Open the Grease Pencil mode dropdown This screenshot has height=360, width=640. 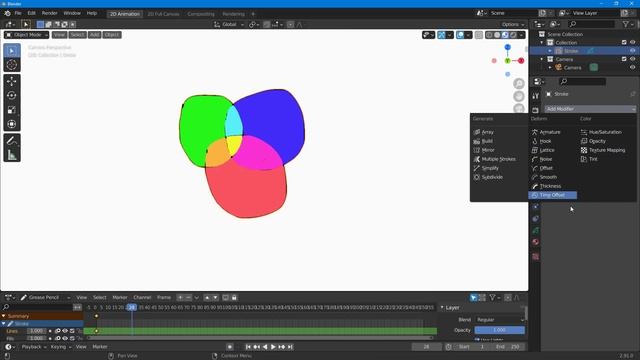(45, 298)
